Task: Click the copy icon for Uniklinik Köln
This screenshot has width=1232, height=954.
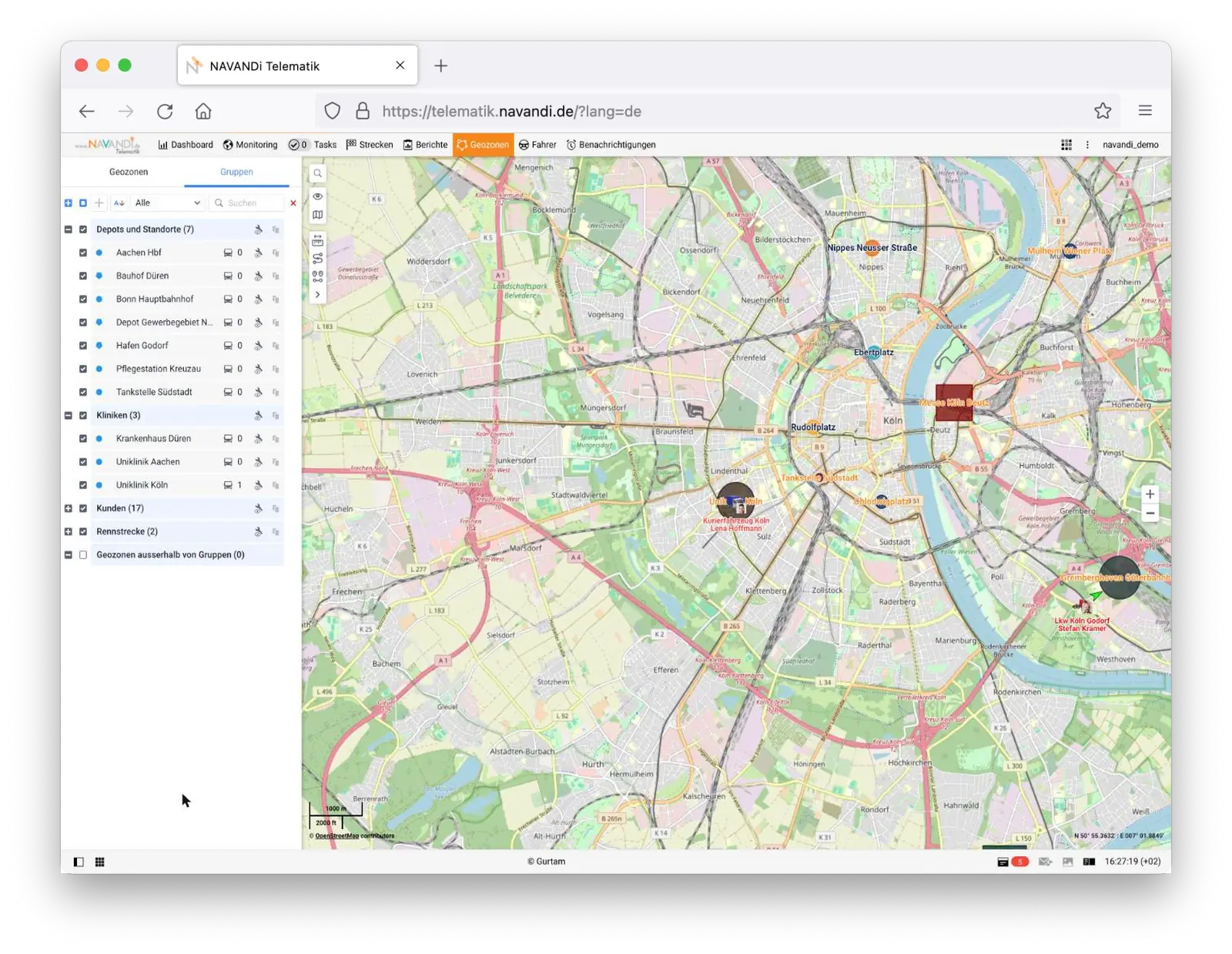Action: (276, 485)
